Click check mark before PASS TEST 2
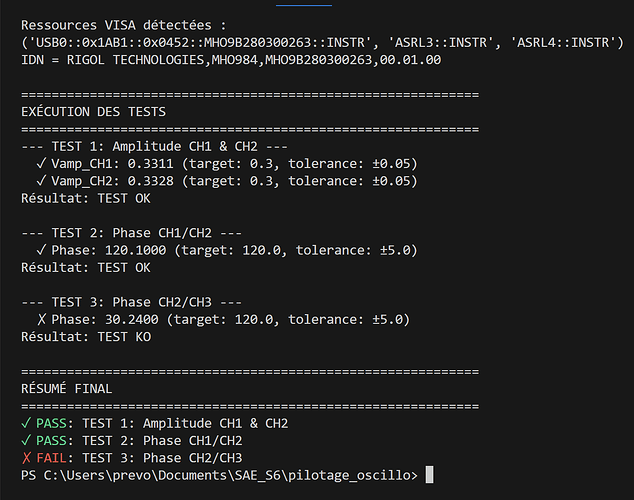 tap(26, 440)
